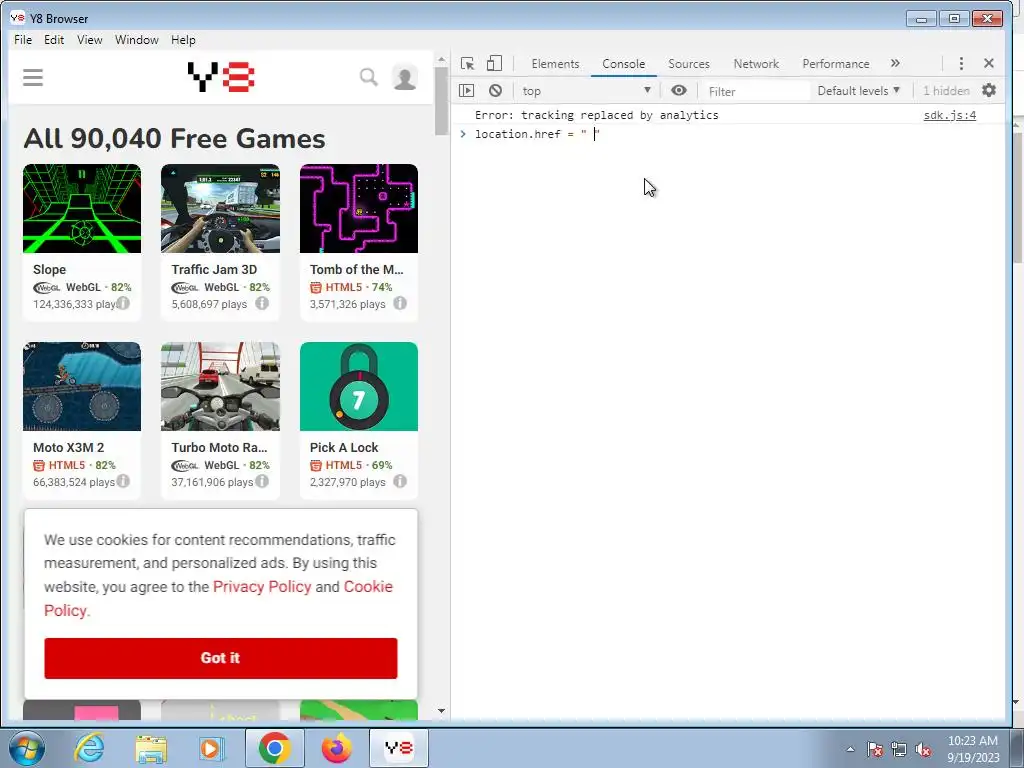Click the 1 hidden messages label
The height and width of the screenshot is (768, 1024).
tap(946, 91)
